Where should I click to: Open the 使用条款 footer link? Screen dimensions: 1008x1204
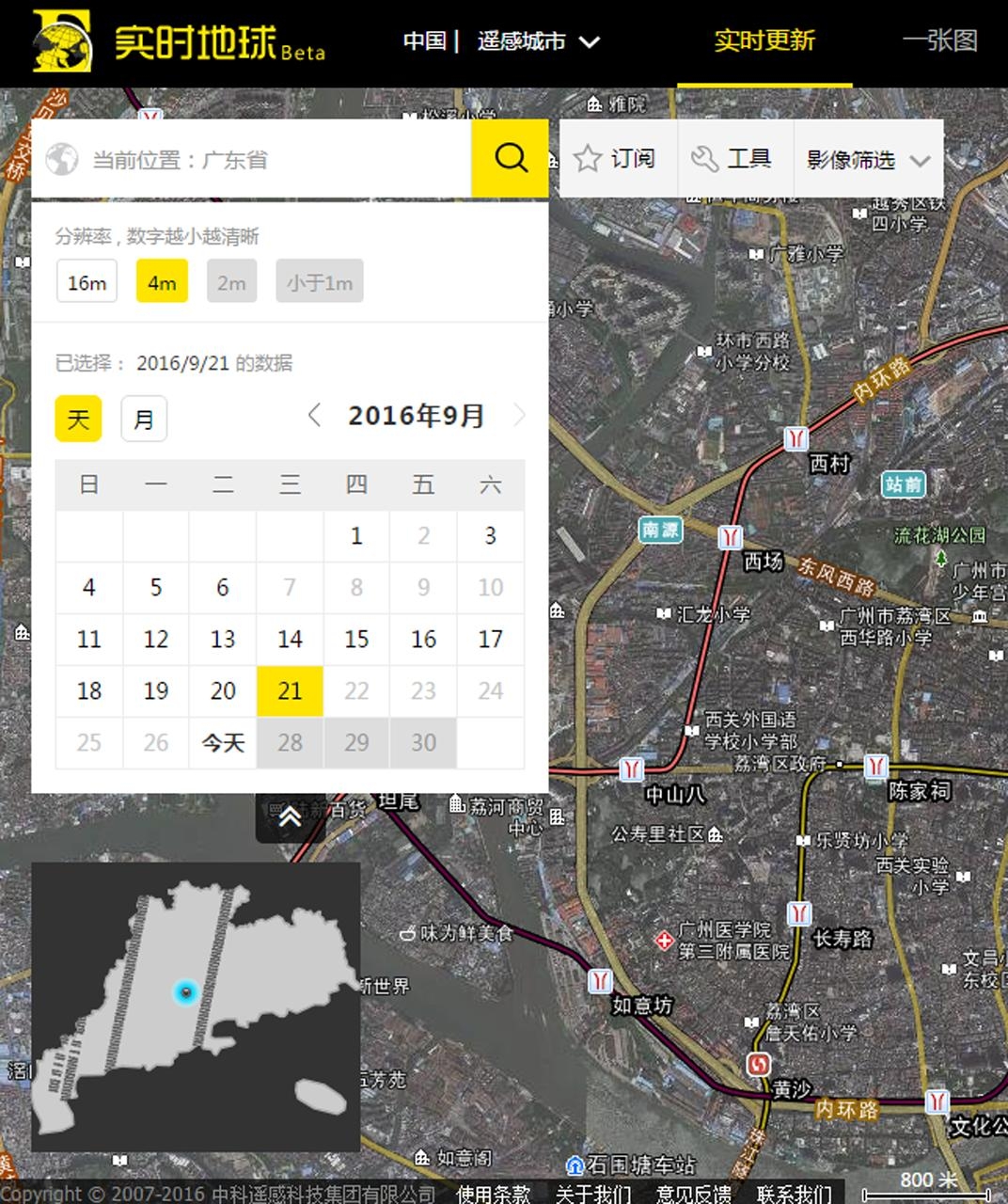point(493,1194)
